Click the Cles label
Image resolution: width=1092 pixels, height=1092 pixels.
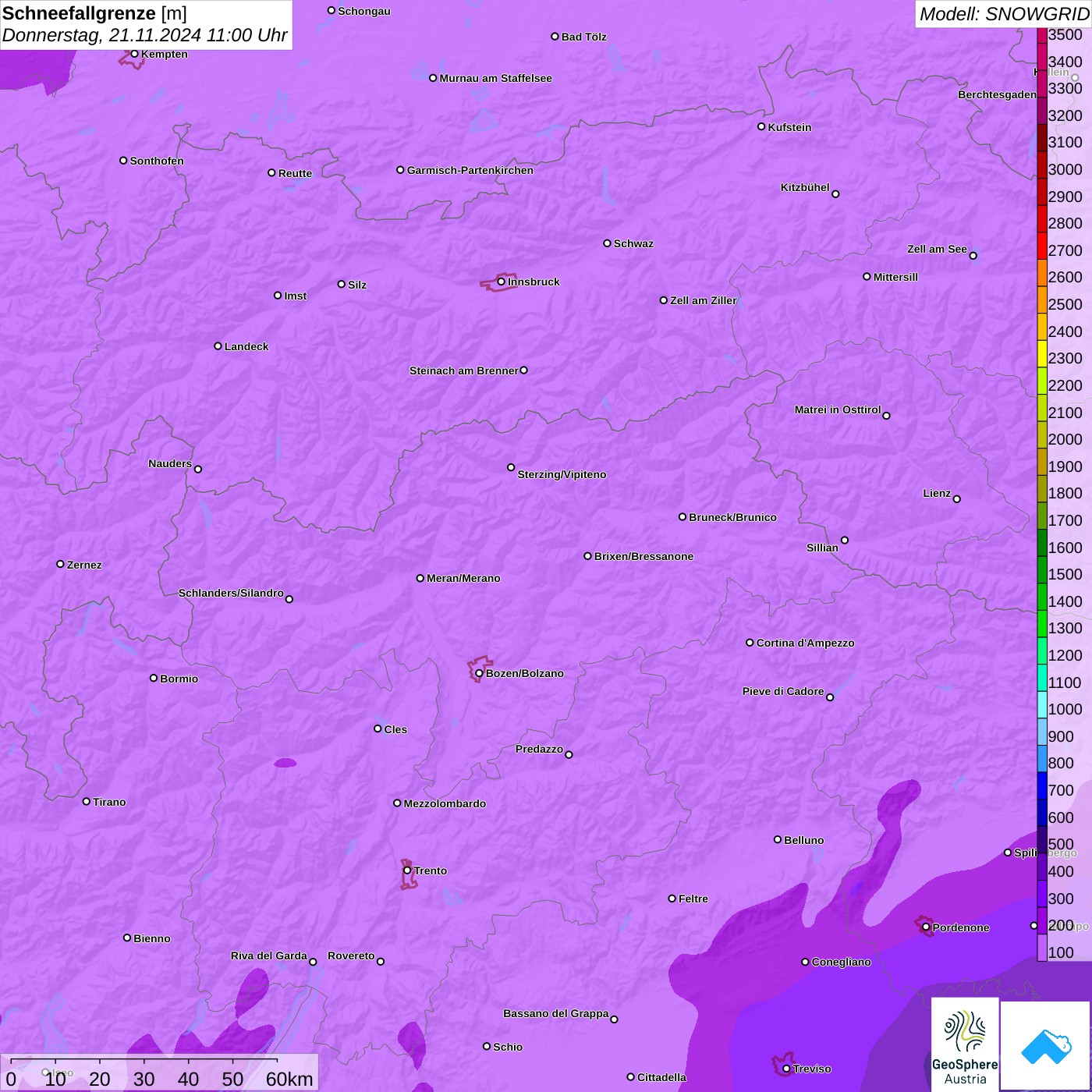[x=395, y=729]
